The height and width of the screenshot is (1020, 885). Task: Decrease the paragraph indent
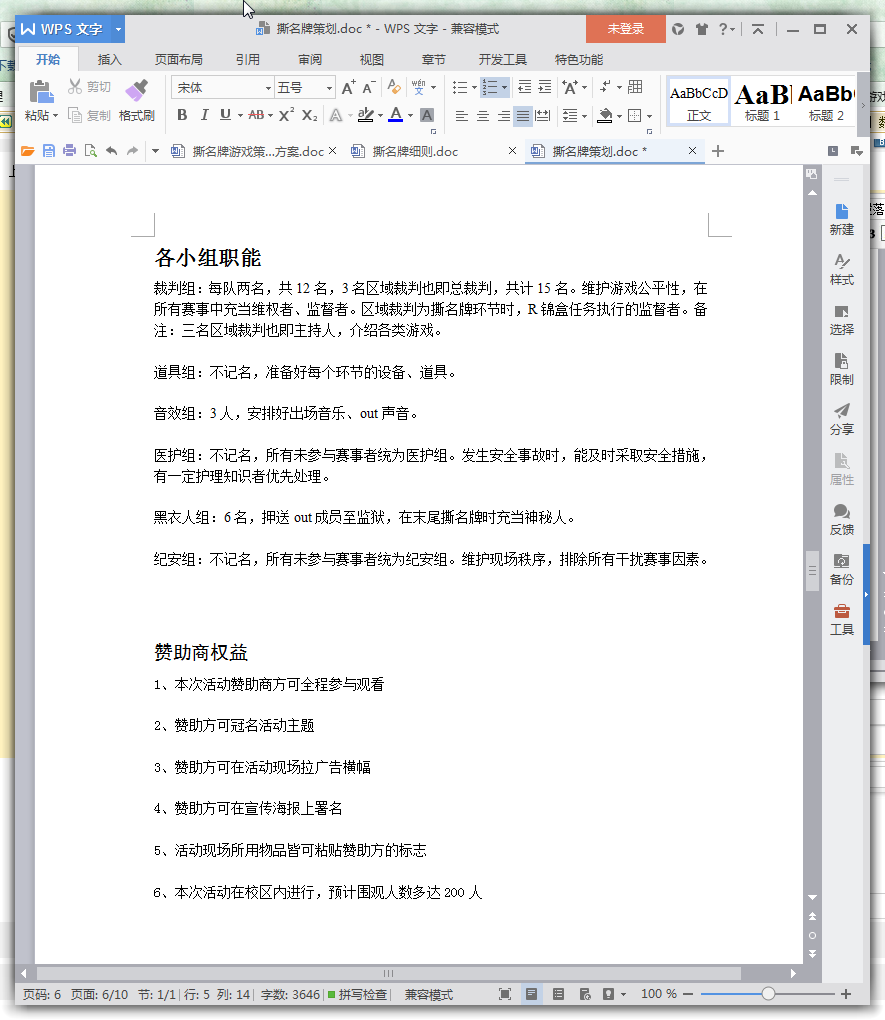[524, 87]
